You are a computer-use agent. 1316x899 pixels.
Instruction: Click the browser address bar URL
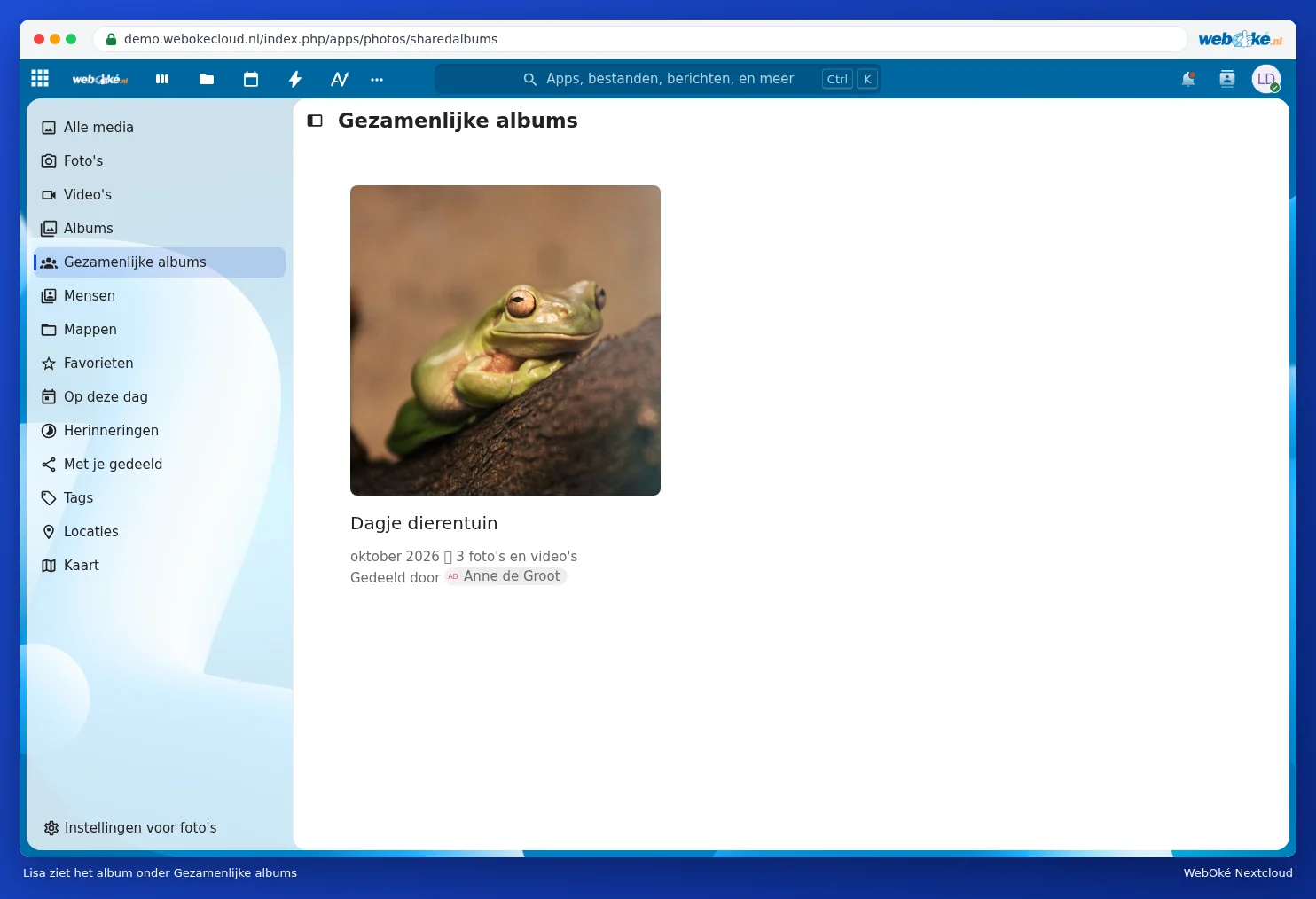coord(310,39)
